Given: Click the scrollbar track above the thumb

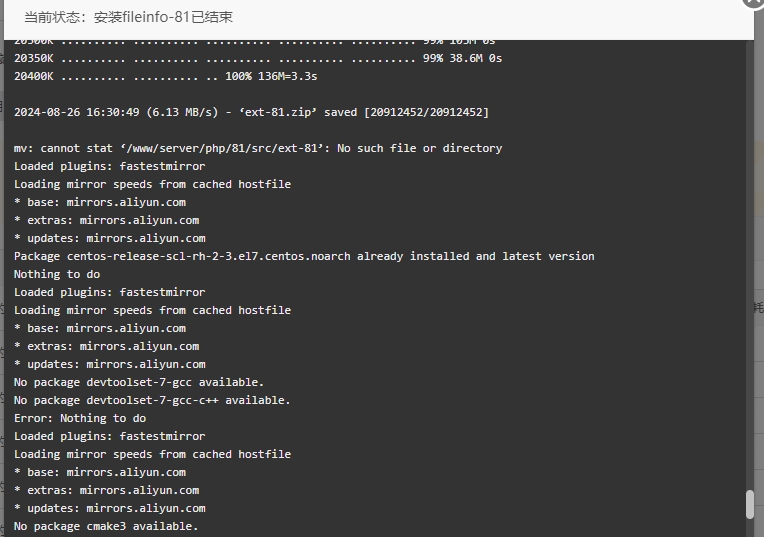Looking at the screenshot, I should pyautogui.click(x=750, y=263).
